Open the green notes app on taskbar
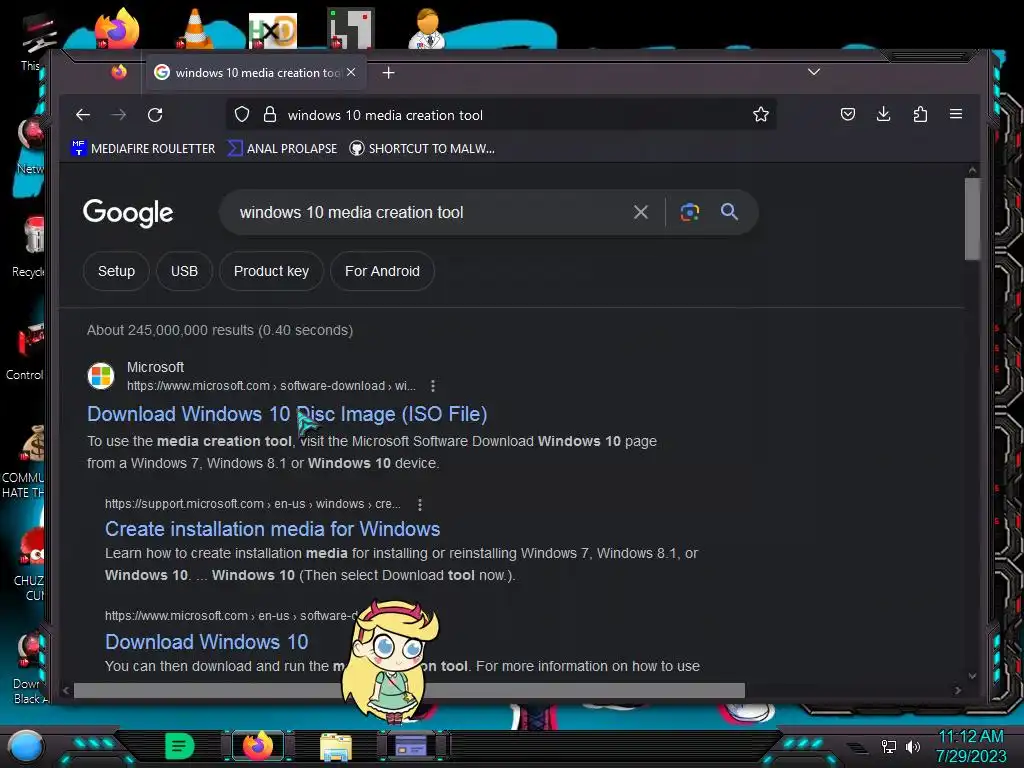 [x=180, y=746]
